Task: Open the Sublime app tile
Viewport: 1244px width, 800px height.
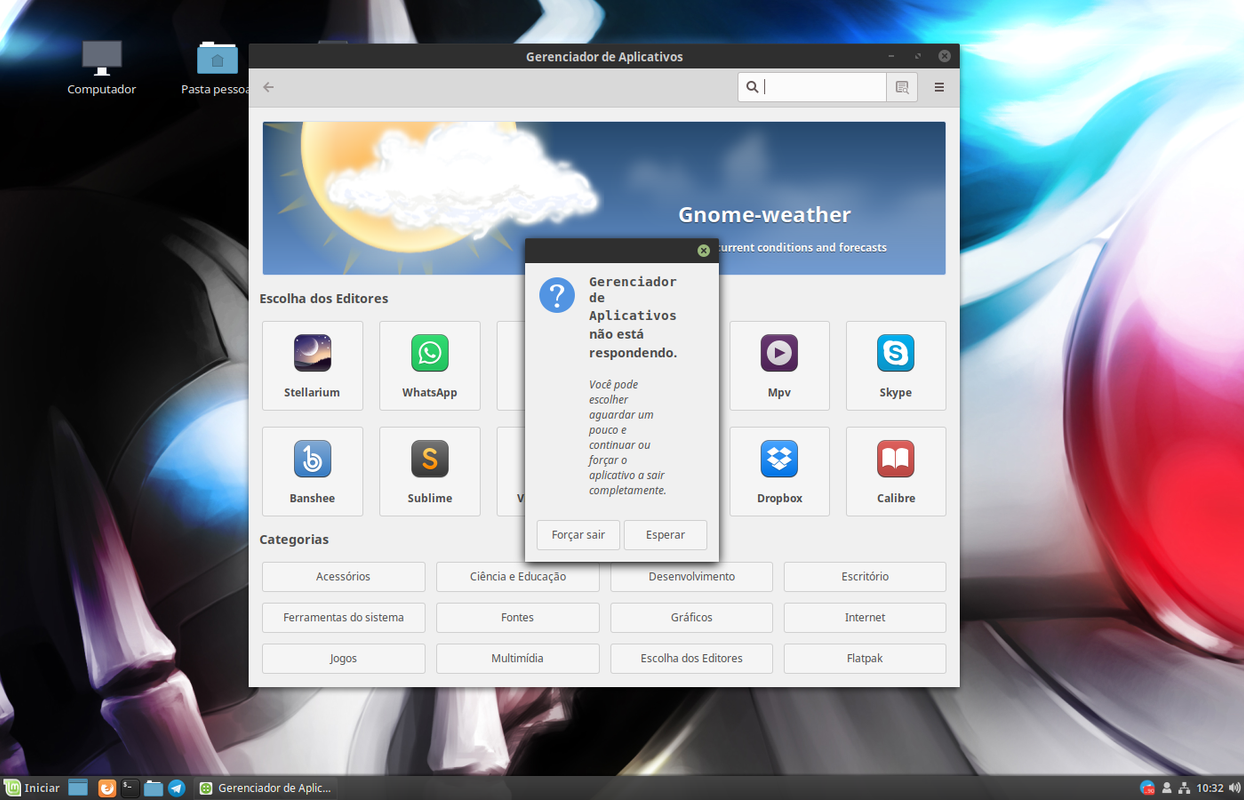Action: coord(430,471)
